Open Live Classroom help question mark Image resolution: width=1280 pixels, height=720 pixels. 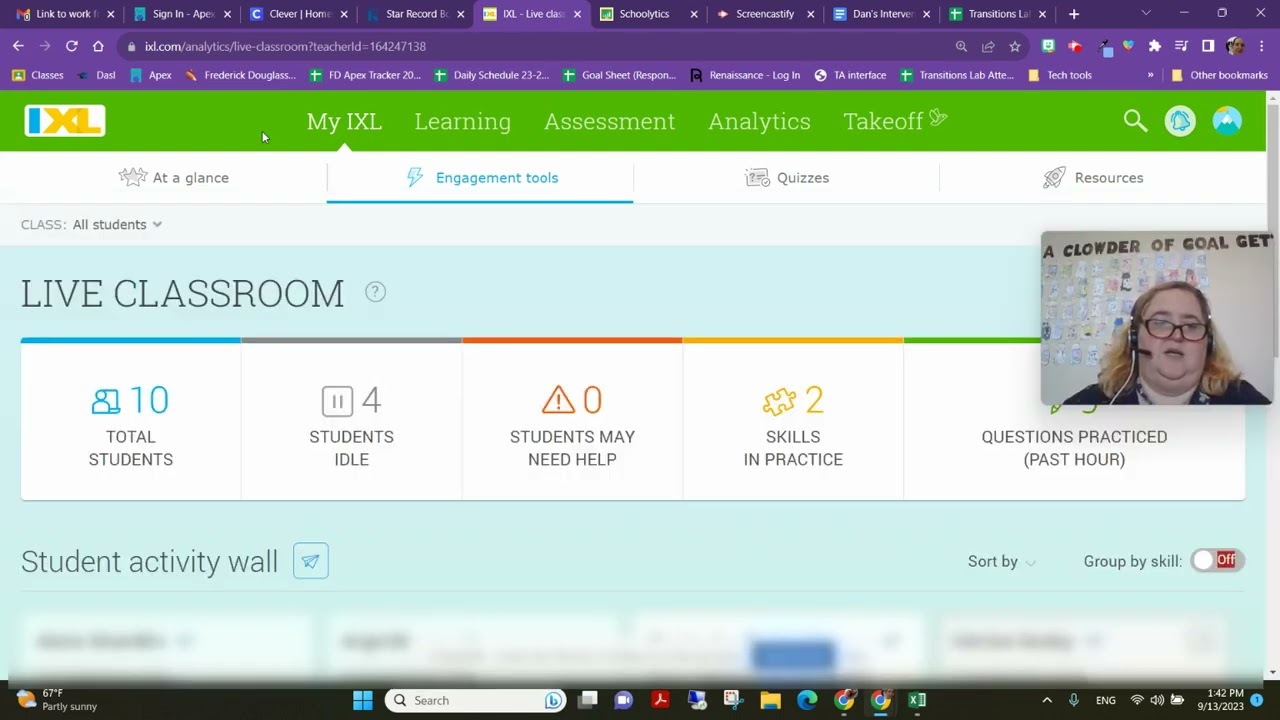(375, 292)
